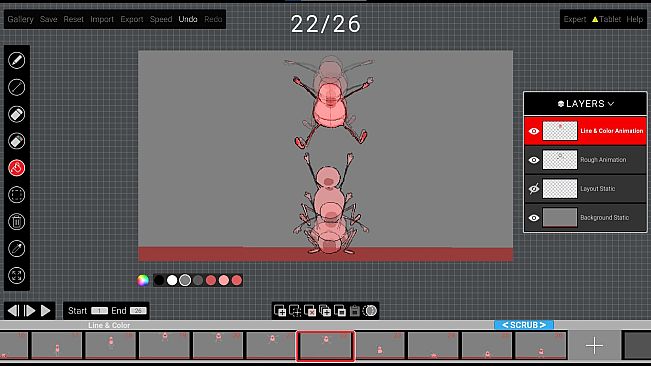This screenshot has width=651, height=366.
Task: Hide the Line & Color Animation layer
Action: (x=534, y=131)
